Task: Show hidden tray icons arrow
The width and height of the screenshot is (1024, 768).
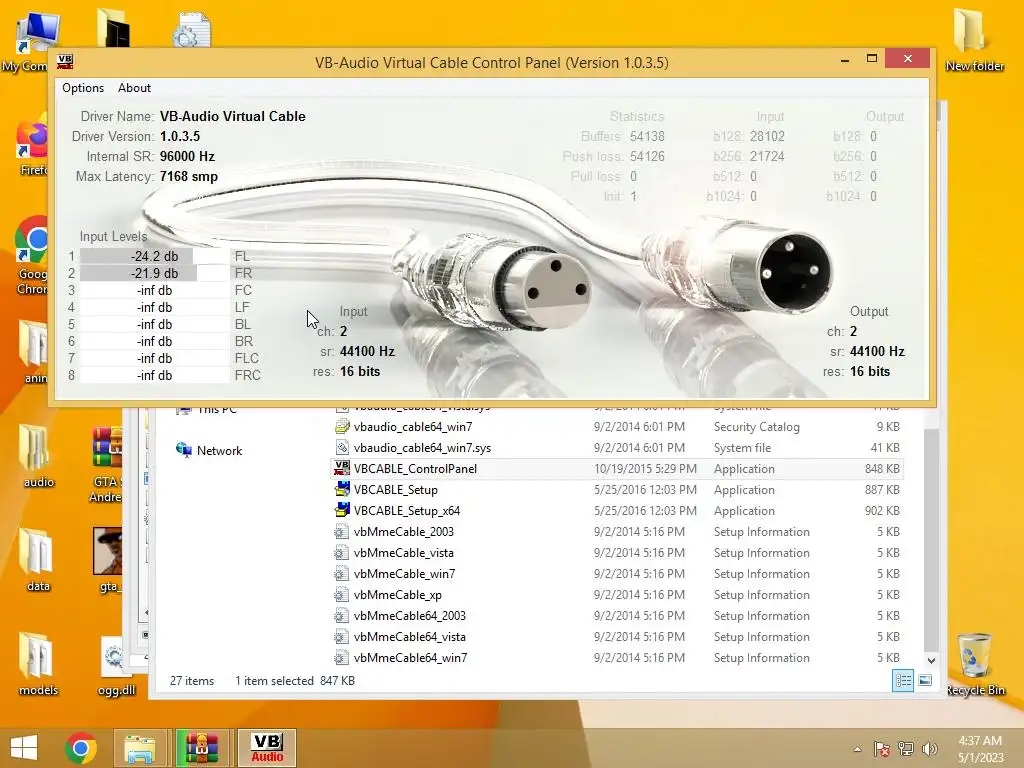Action: point(857,749)
